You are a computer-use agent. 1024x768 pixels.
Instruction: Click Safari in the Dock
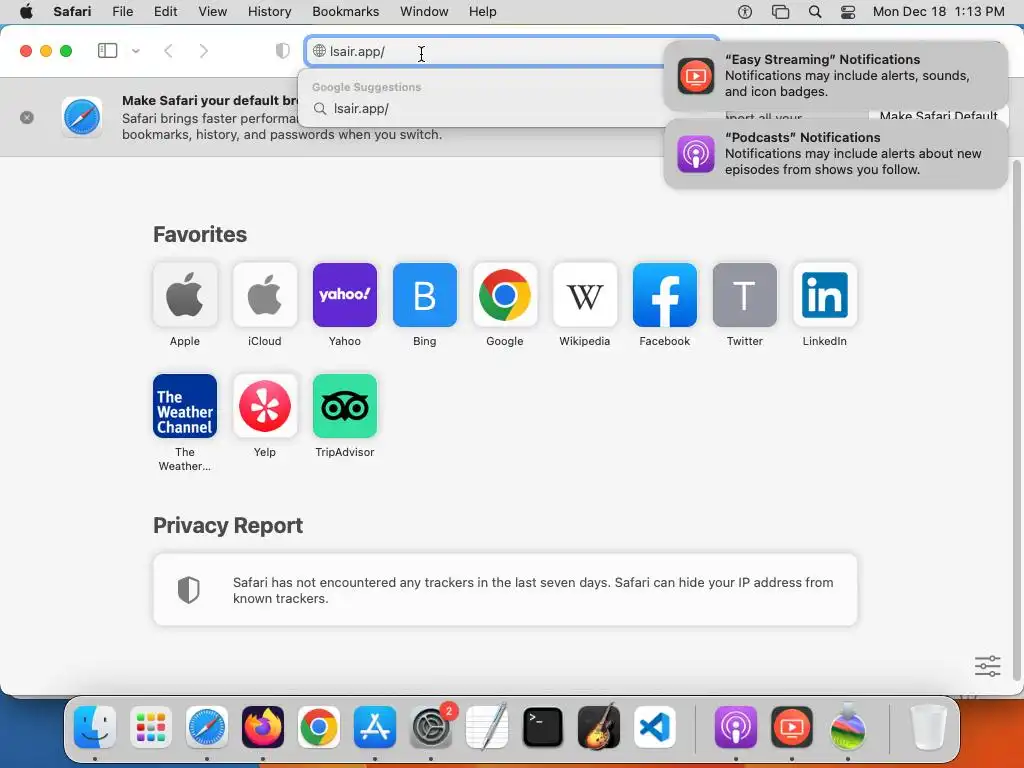pyautogui.click(x=207, y=727)
